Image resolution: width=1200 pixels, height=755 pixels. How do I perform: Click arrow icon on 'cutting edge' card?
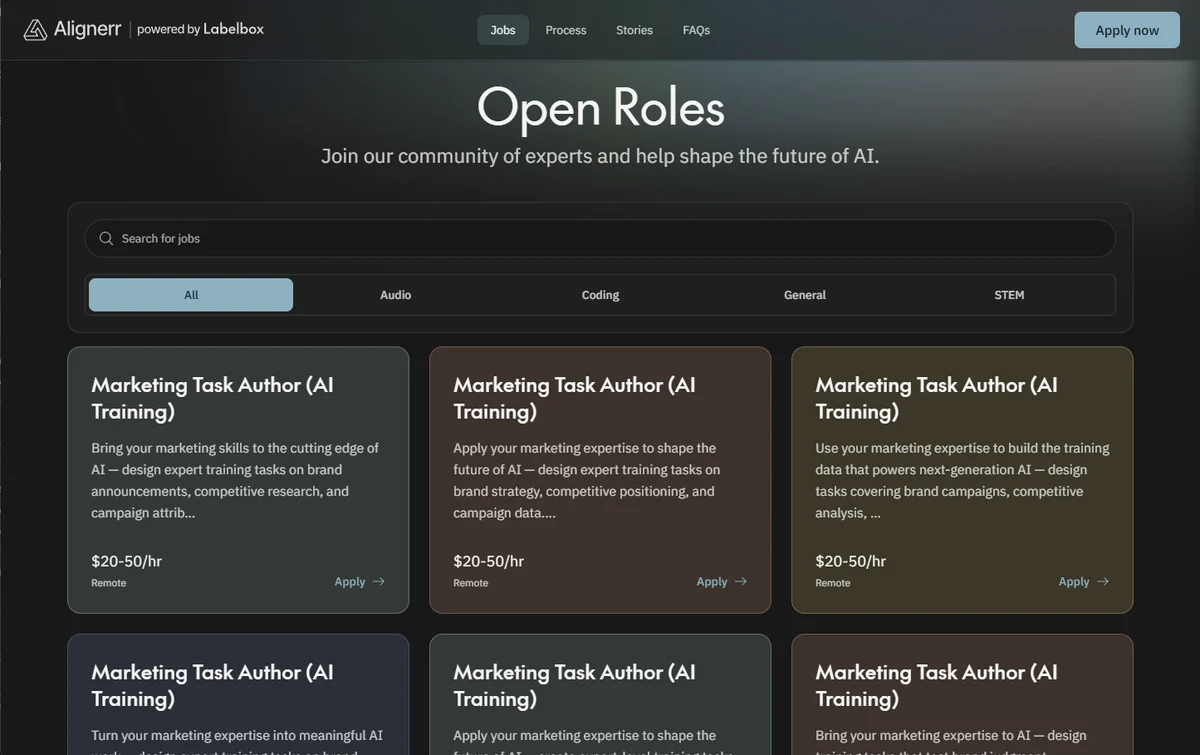pos(378,581)
